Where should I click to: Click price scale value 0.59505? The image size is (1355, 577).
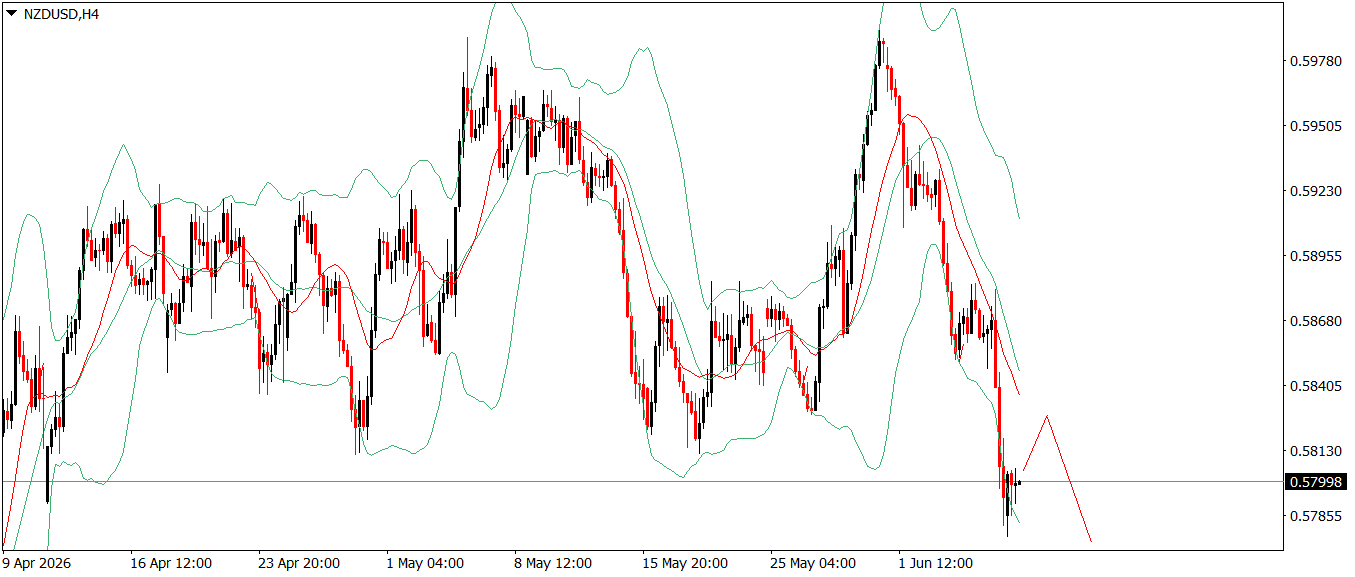pos(1315,126)
